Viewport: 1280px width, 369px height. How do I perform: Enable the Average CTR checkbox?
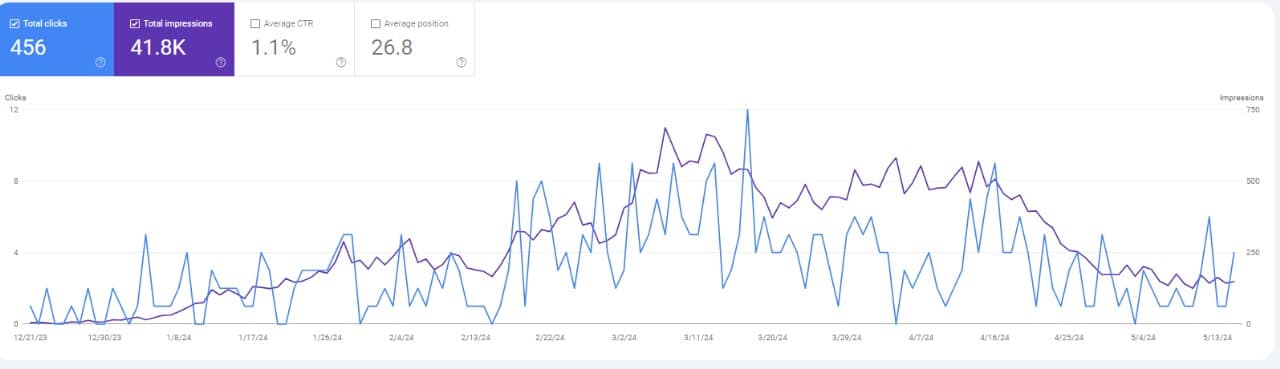click(255, 23)
